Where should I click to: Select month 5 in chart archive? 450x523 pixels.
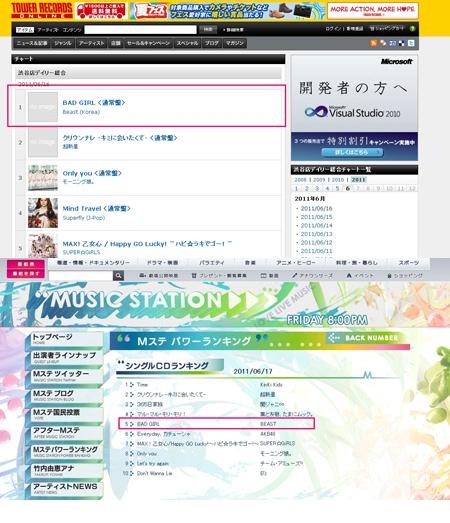click(x=337, y=188)
